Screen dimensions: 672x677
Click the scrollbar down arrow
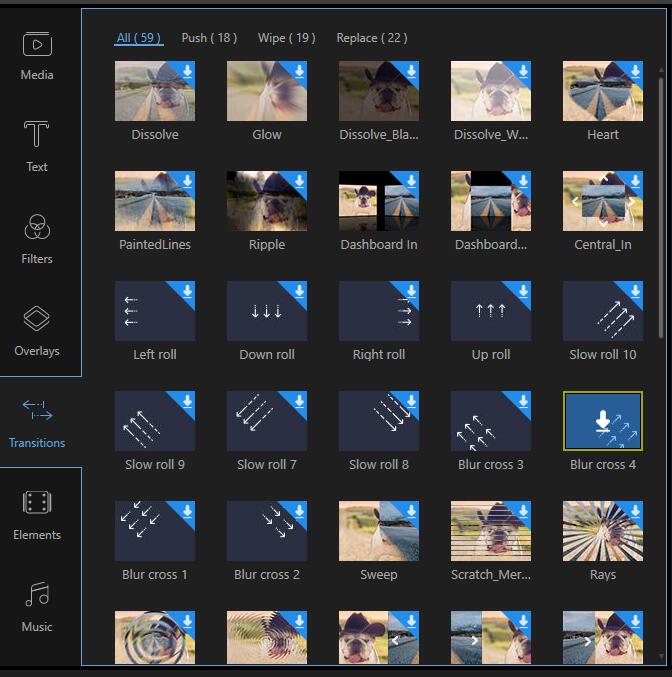pos(661,656)
